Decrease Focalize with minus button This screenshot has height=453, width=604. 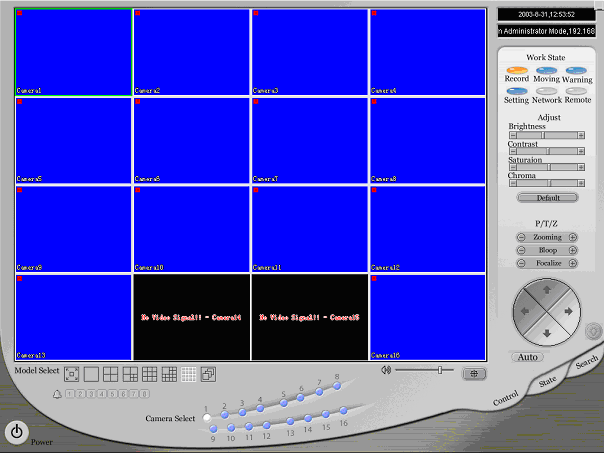coord(521,263)
